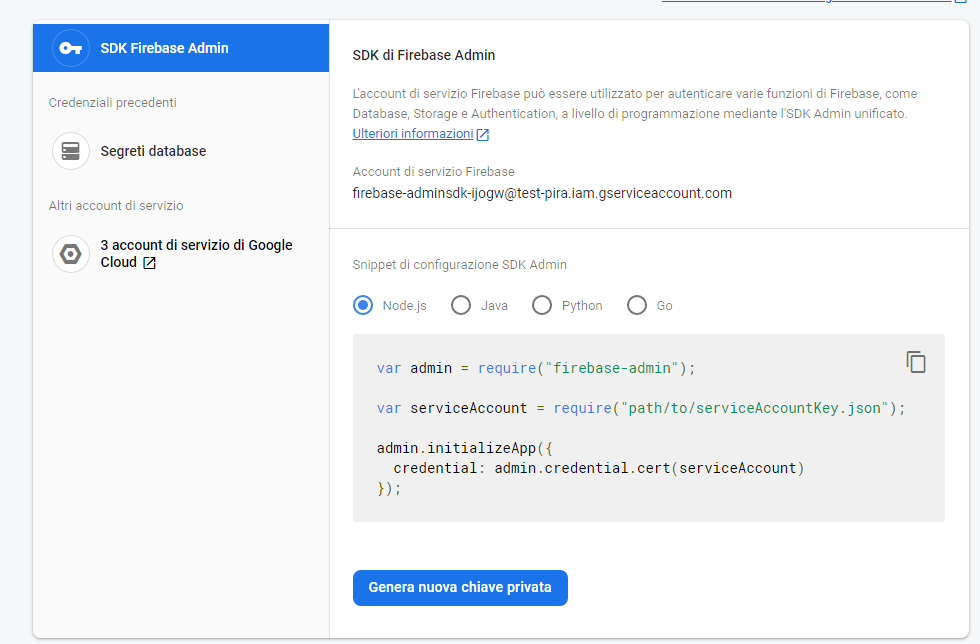
Task: Click Genera nuova chiave privata button
Action: pos(460,588)
